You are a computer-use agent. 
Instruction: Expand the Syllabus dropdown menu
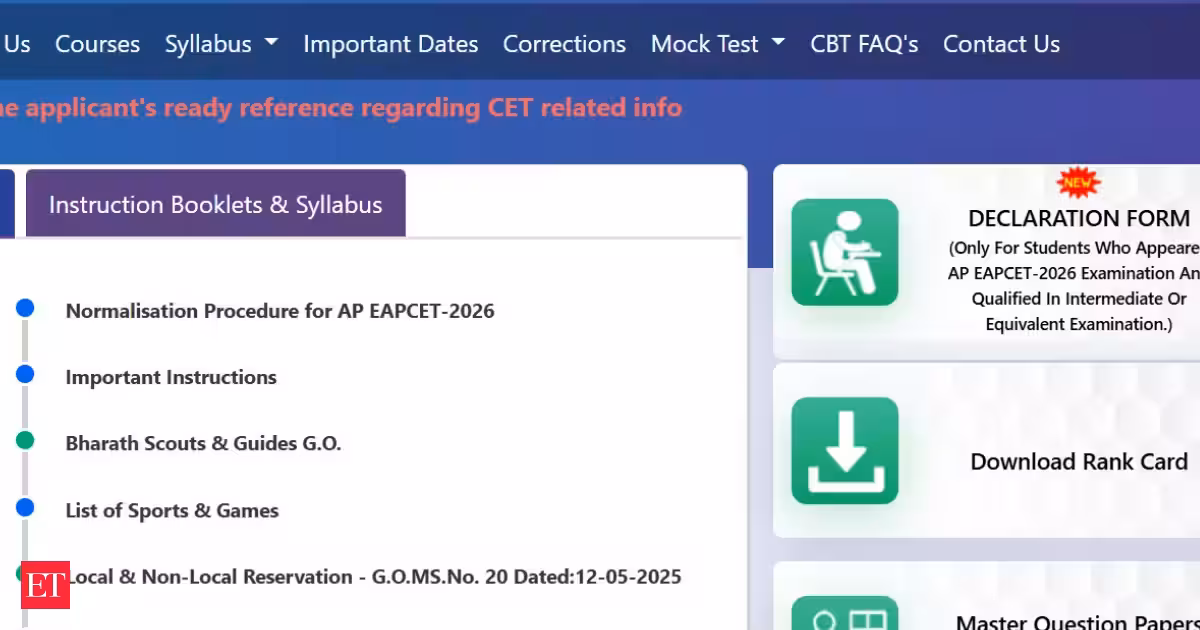pyautogui.click(x=221, y=44)
